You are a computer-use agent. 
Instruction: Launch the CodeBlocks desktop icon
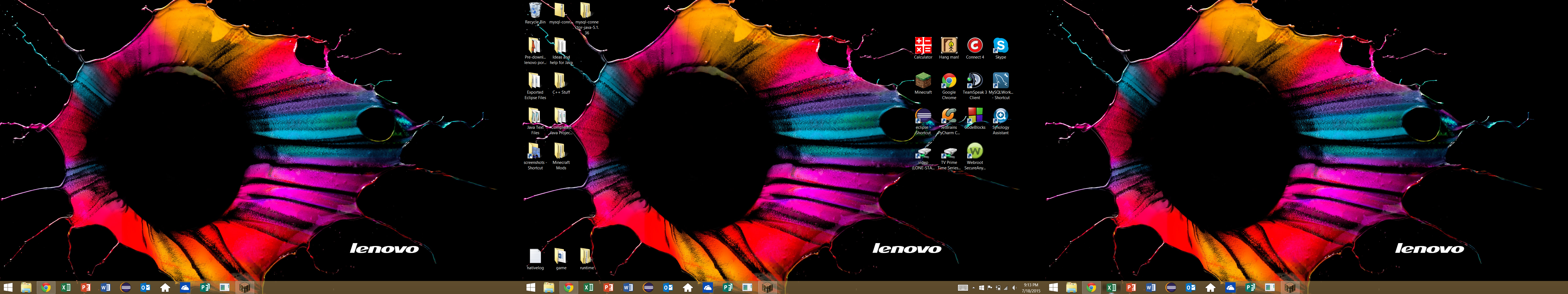coord(975,119)
